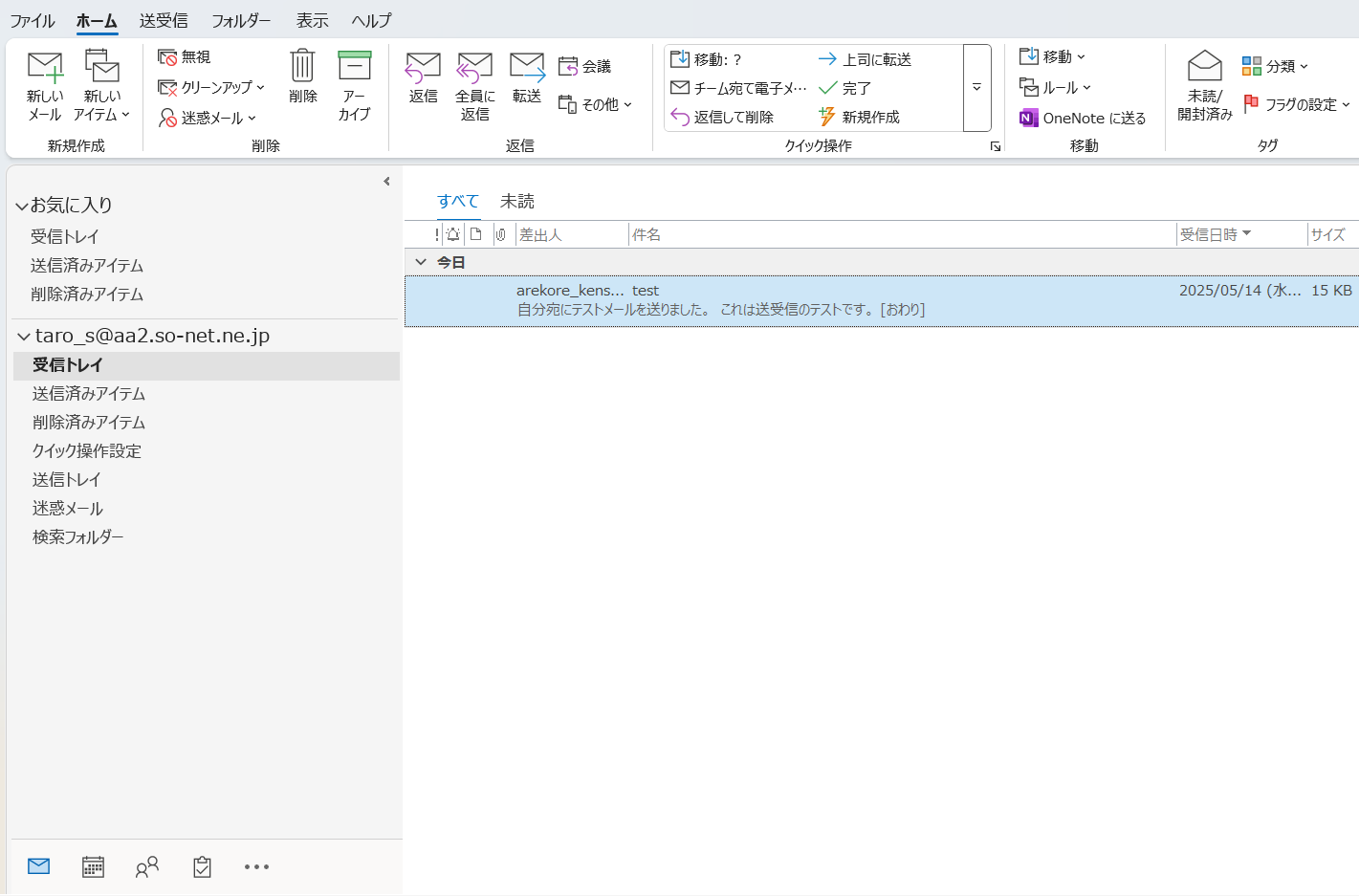Screen dimensions: 1359x896
Task: Switch message filter to 未読
Action: (x=516, y=201)
